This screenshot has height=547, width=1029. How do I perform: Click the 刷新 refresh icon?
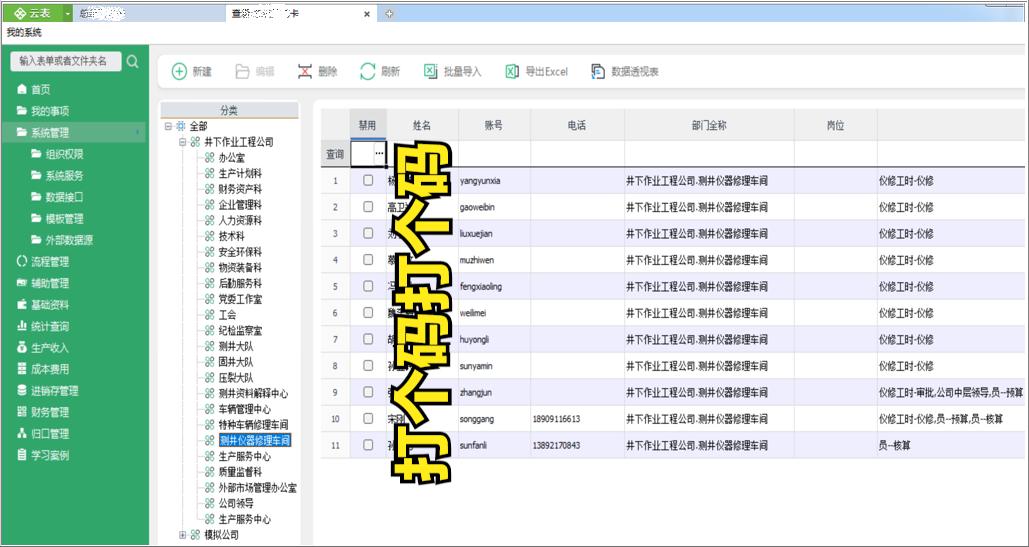[x=368, y=71]
